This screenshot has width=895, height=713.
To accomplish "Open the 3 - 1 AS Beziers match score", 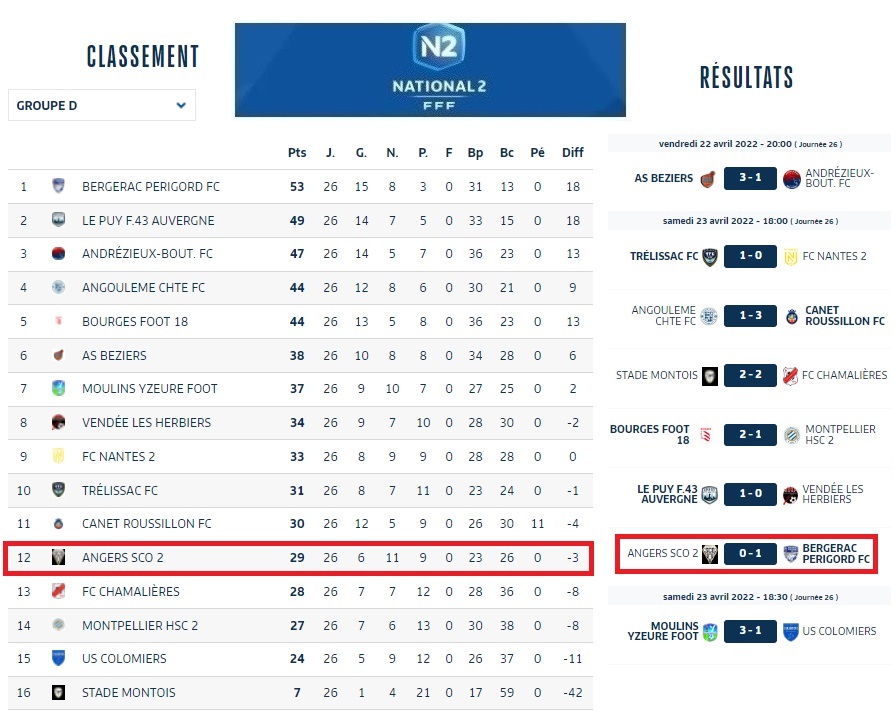I will (750, 179).
